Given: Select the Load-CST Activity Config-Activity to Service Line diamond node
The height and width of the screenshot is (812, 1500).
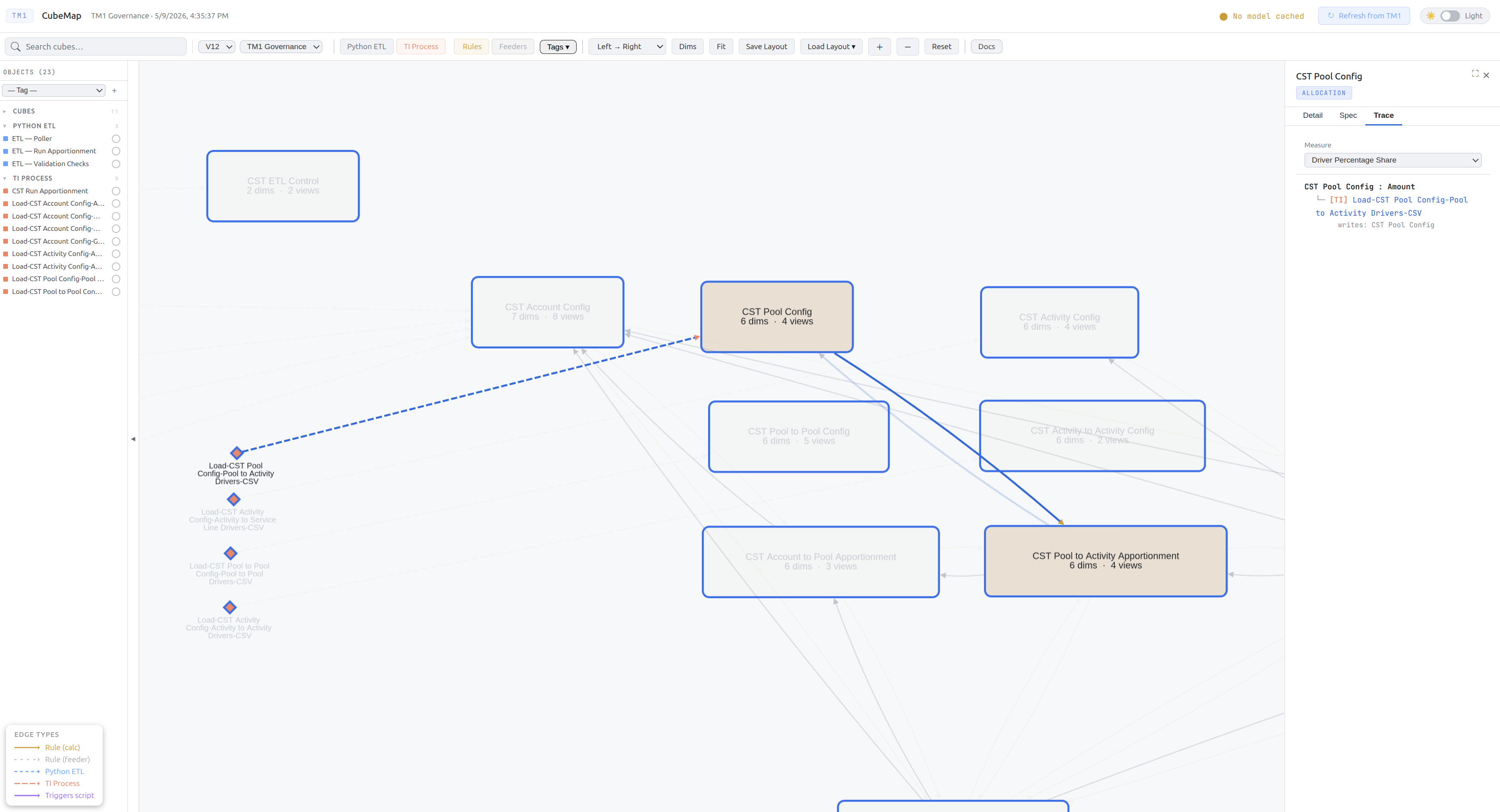Looking at the screenshot, I should [x=233, y=499].
